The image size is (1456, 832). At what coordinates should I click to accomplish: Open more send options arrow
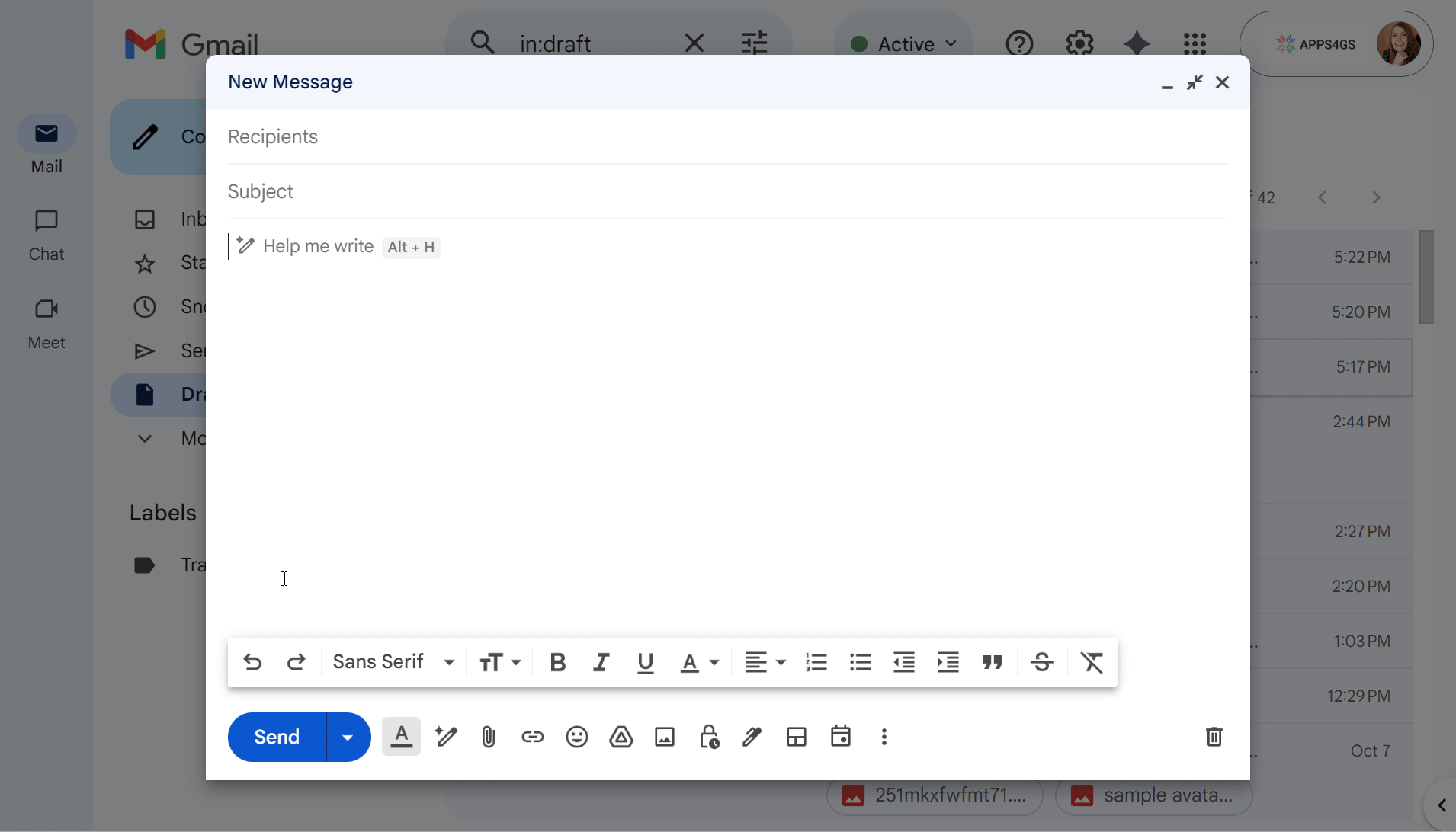tap(348, 737)
